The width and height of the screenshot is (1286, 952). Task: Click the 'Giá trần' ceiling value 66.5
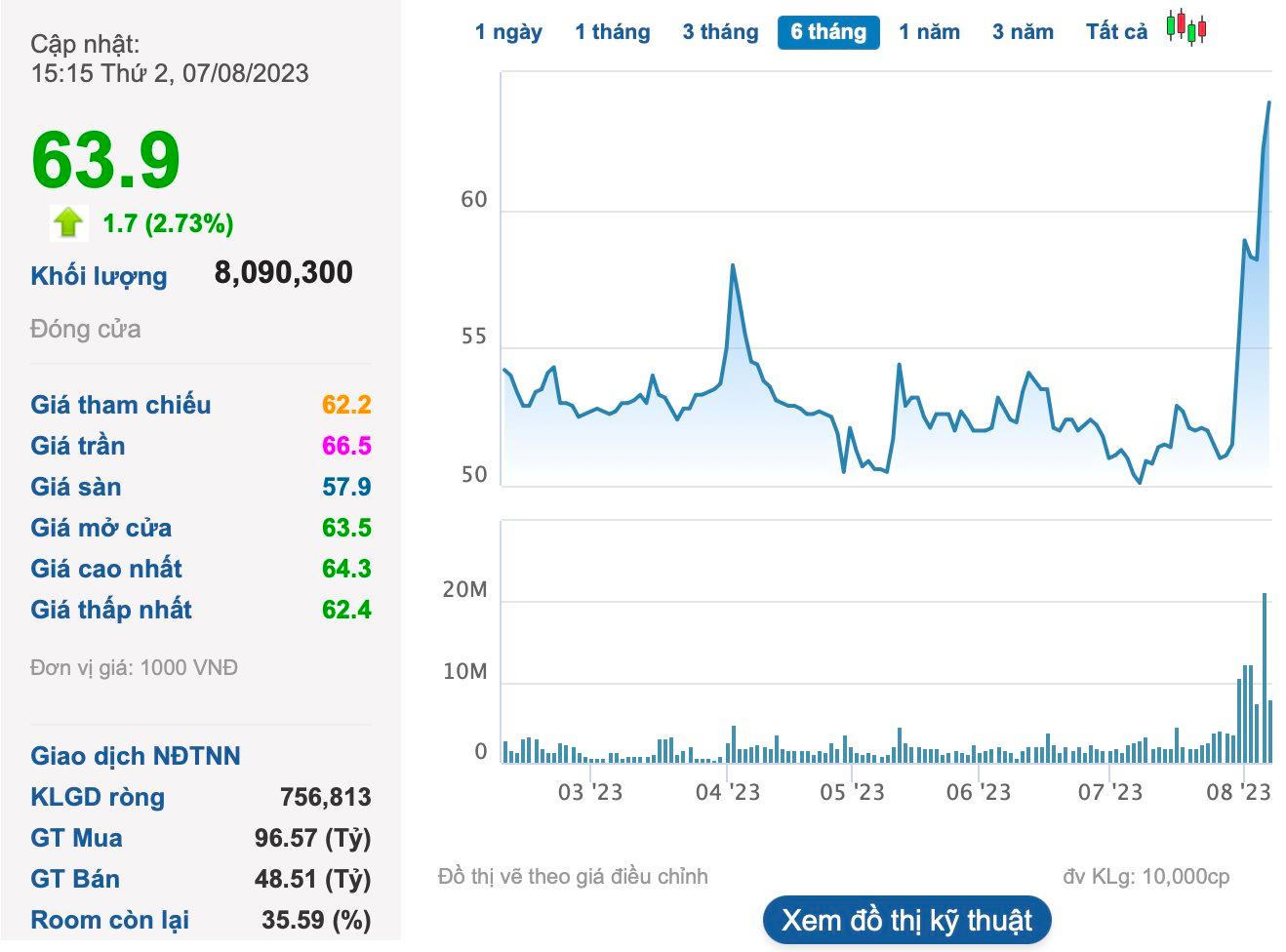coord(346,446)
